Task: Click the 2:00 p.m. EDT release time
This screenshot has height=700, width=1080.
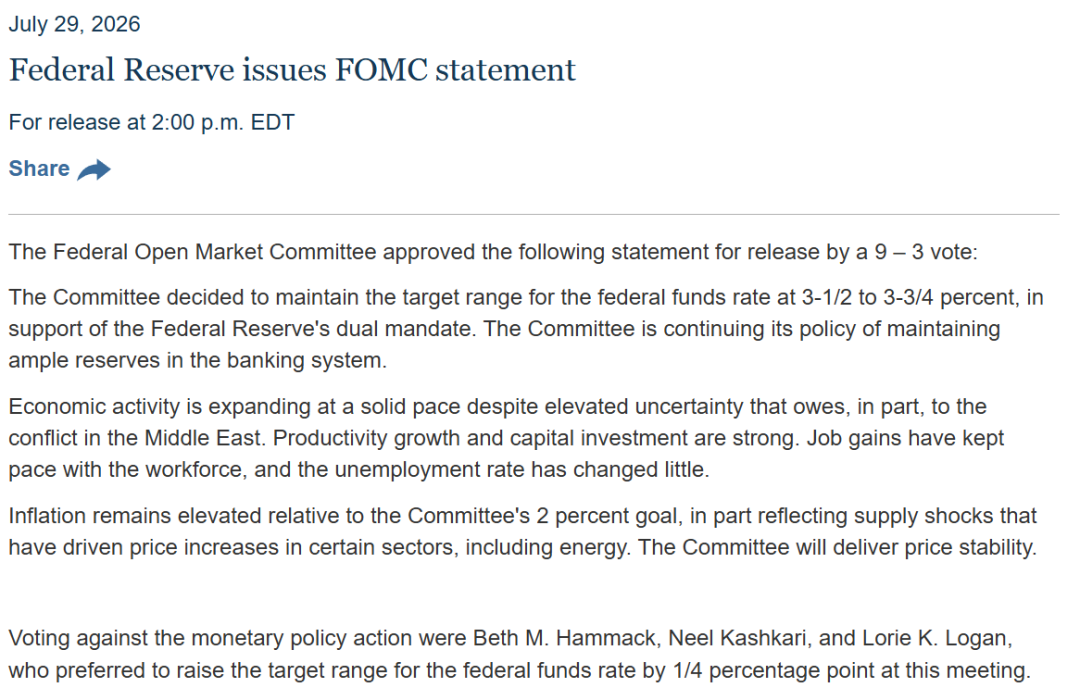Action: pyautogui.click(x=223, y=123)
